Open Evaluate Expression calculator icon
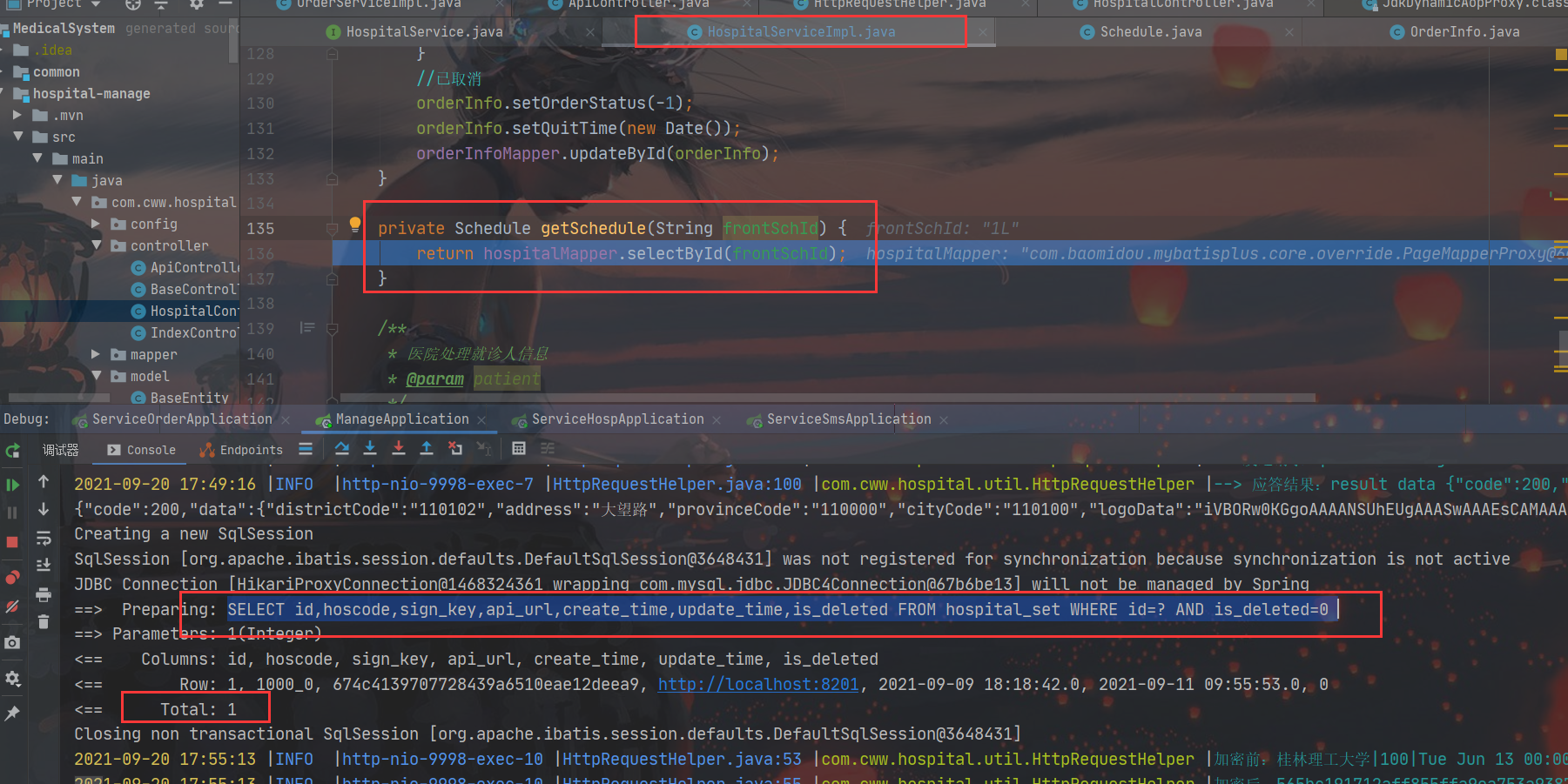1568x784 pixels. click(519, 448)
